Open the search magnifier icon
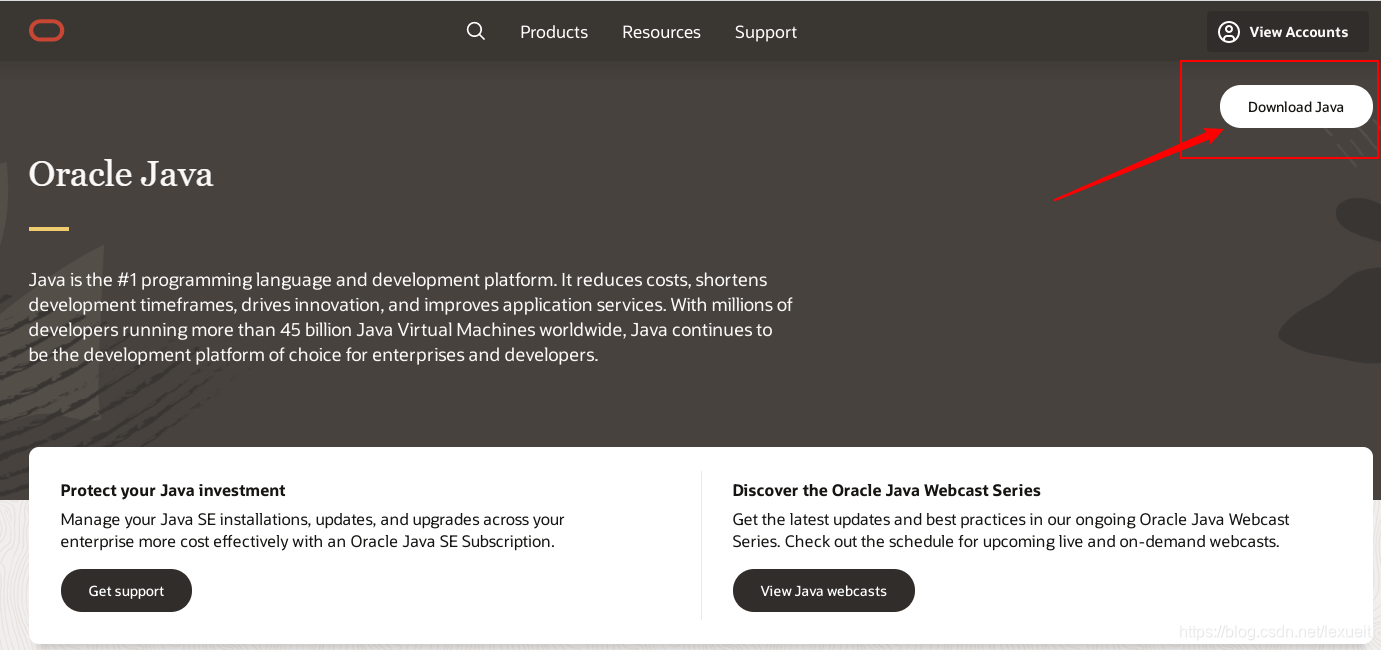 point(476,31)
